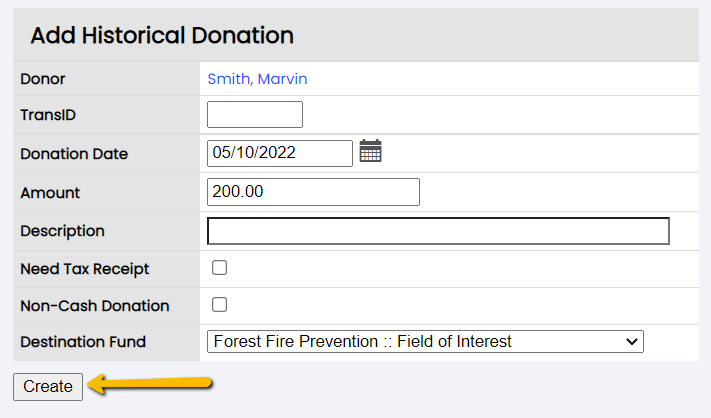Click the Amount field label

coord(50,193)
